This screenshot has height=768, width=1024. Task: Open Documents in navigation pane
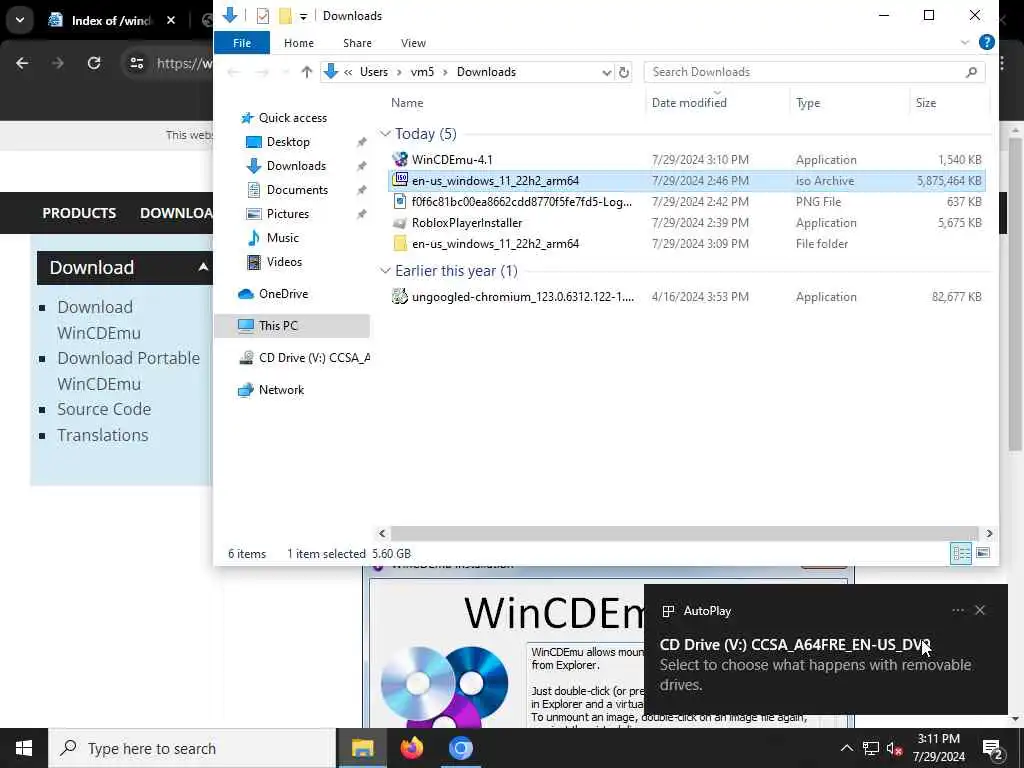click(x=296, y=190)
